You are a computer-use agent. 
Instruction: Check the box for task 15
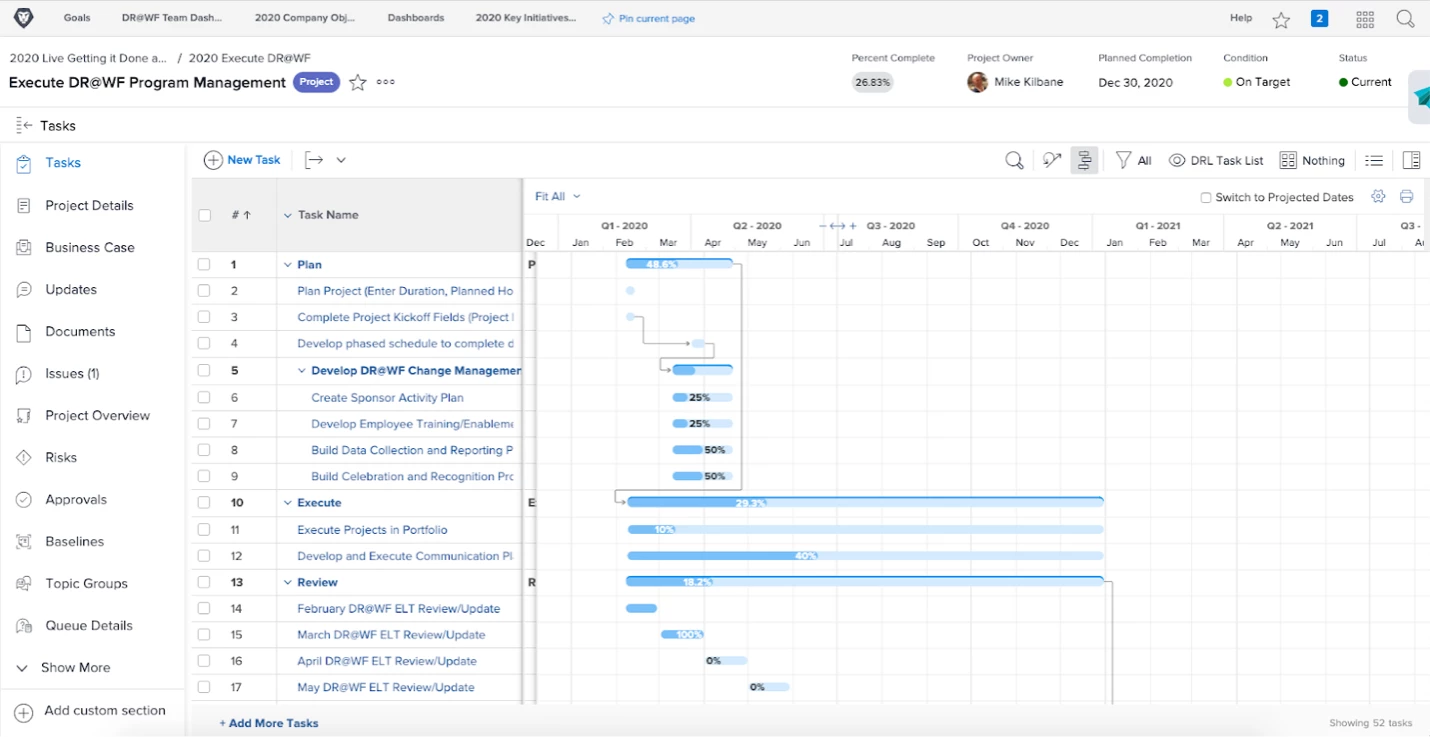204,635
